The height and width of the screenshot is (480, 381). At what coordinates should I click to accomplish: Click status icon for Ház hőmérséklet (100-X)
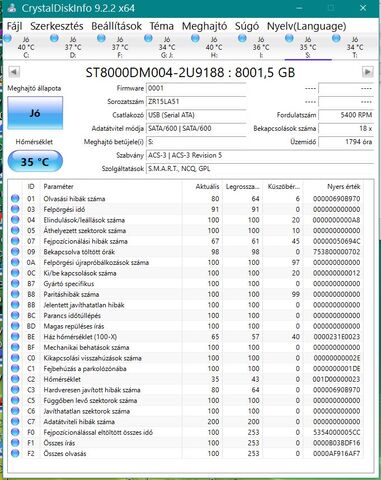[x=15, y=337]
